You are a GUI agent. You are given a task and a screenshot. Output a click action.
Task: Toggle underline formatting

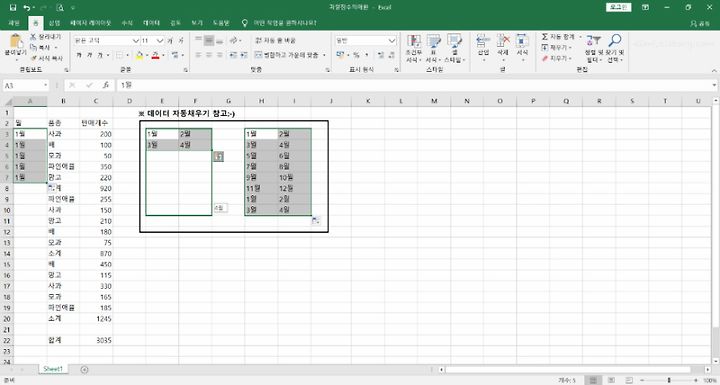pyautogui.click(x=100, y=55)
